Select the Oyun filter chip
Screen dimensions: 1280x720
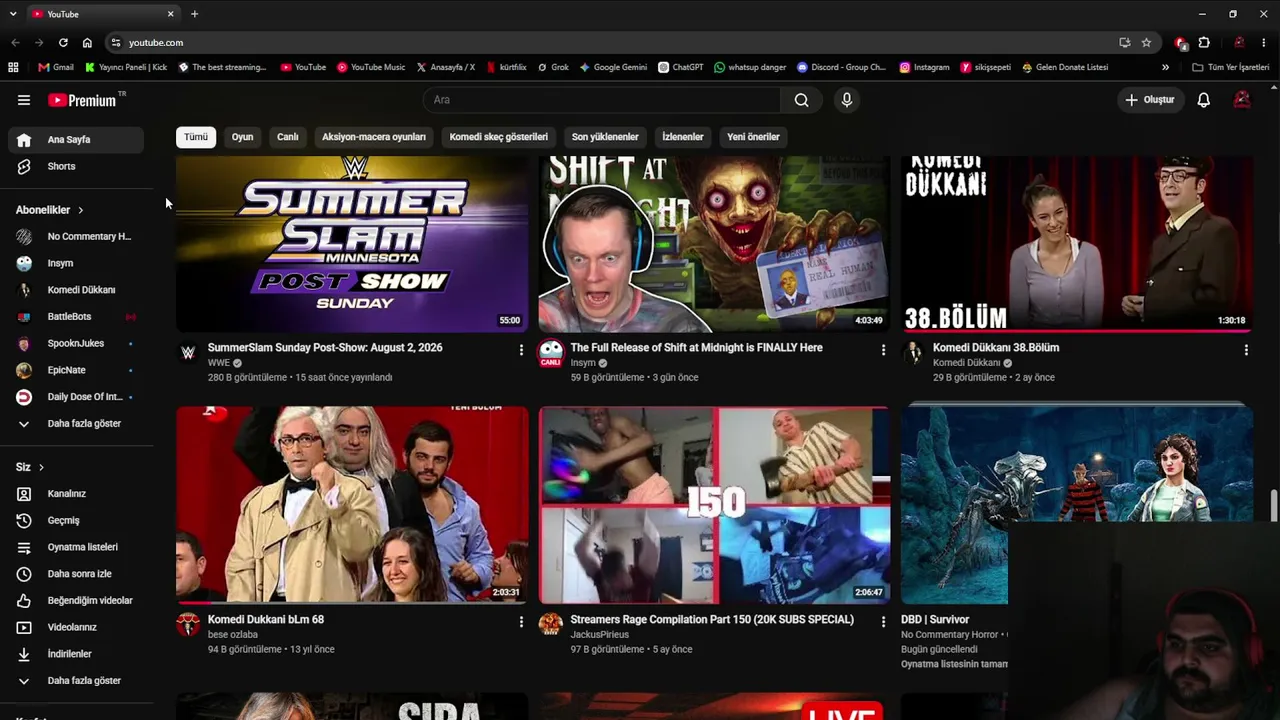click(x=243, y=137)
